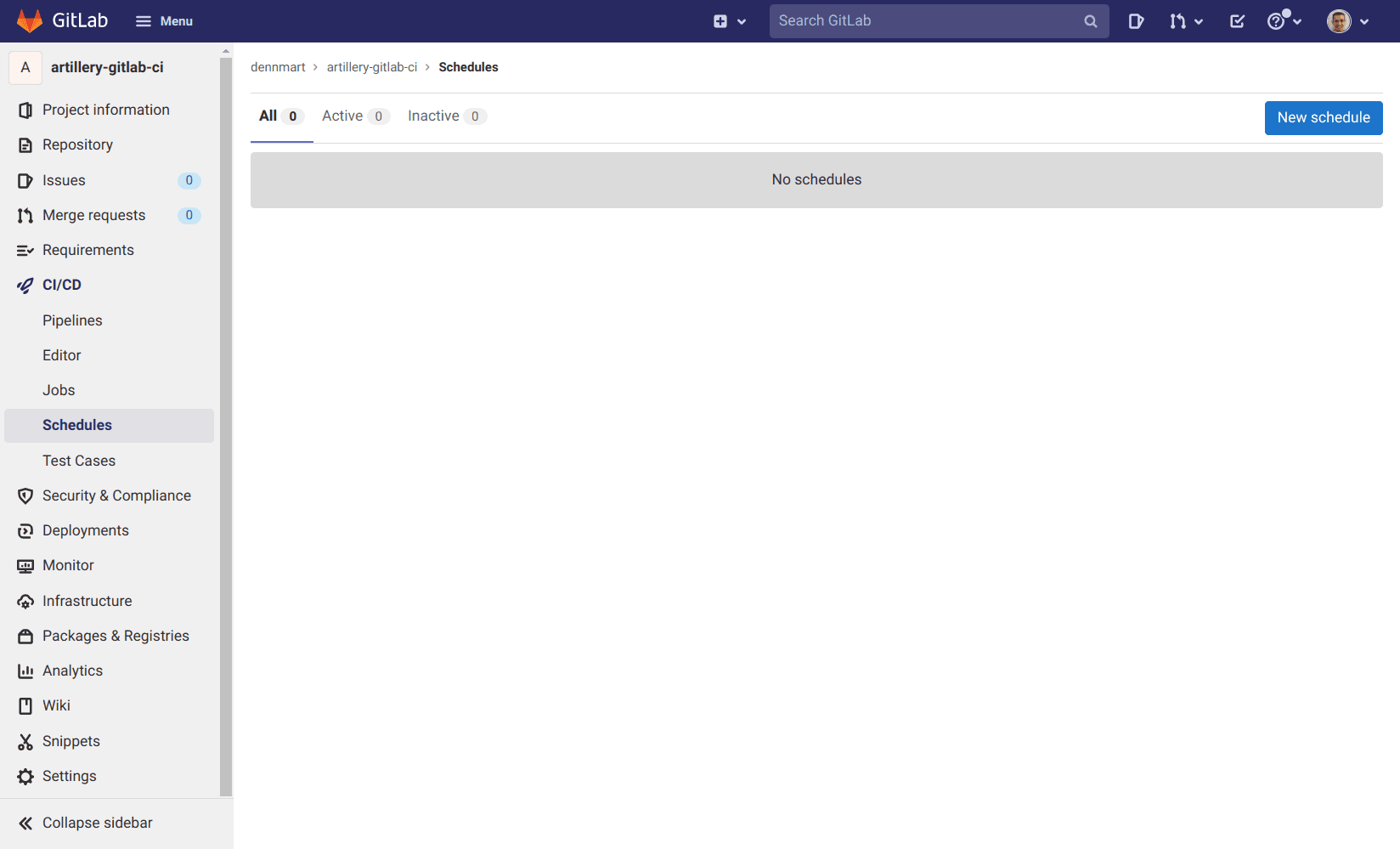The image size is (1400, 849).
Task: Click the merge requests icon near the avatar
Action: pos(1180,20)
